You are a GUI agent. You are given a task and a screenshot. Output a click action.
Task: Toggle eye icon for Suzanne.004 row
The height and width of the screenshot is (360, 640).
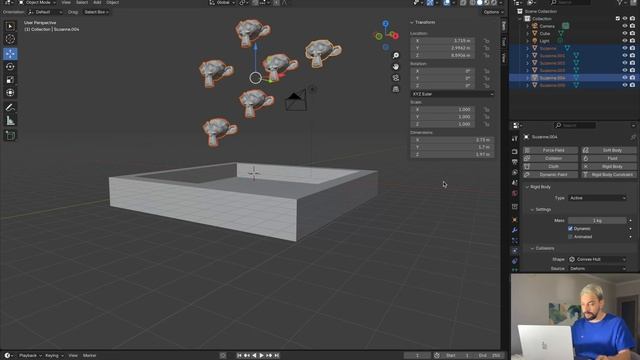coord(624,78)
